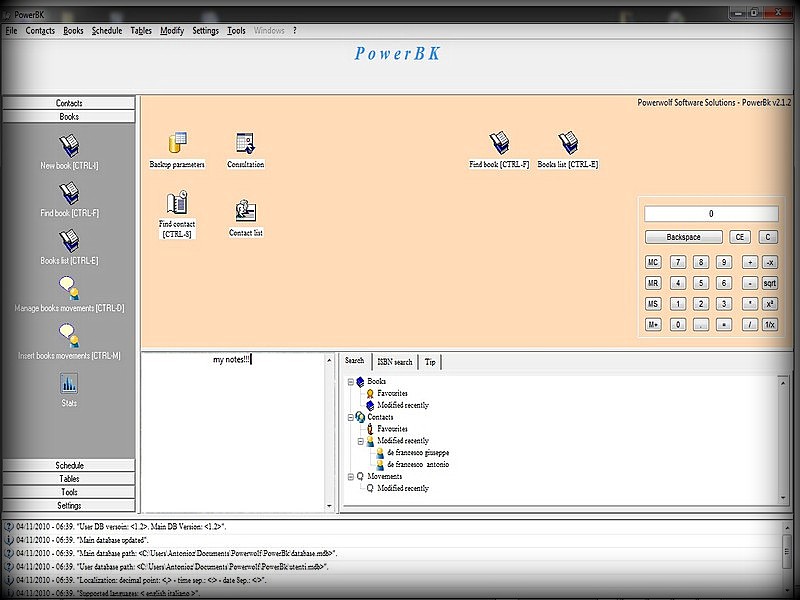Select Modified recently under Books
This screenshot has width=800, height=600.
[x=403, y=405]
